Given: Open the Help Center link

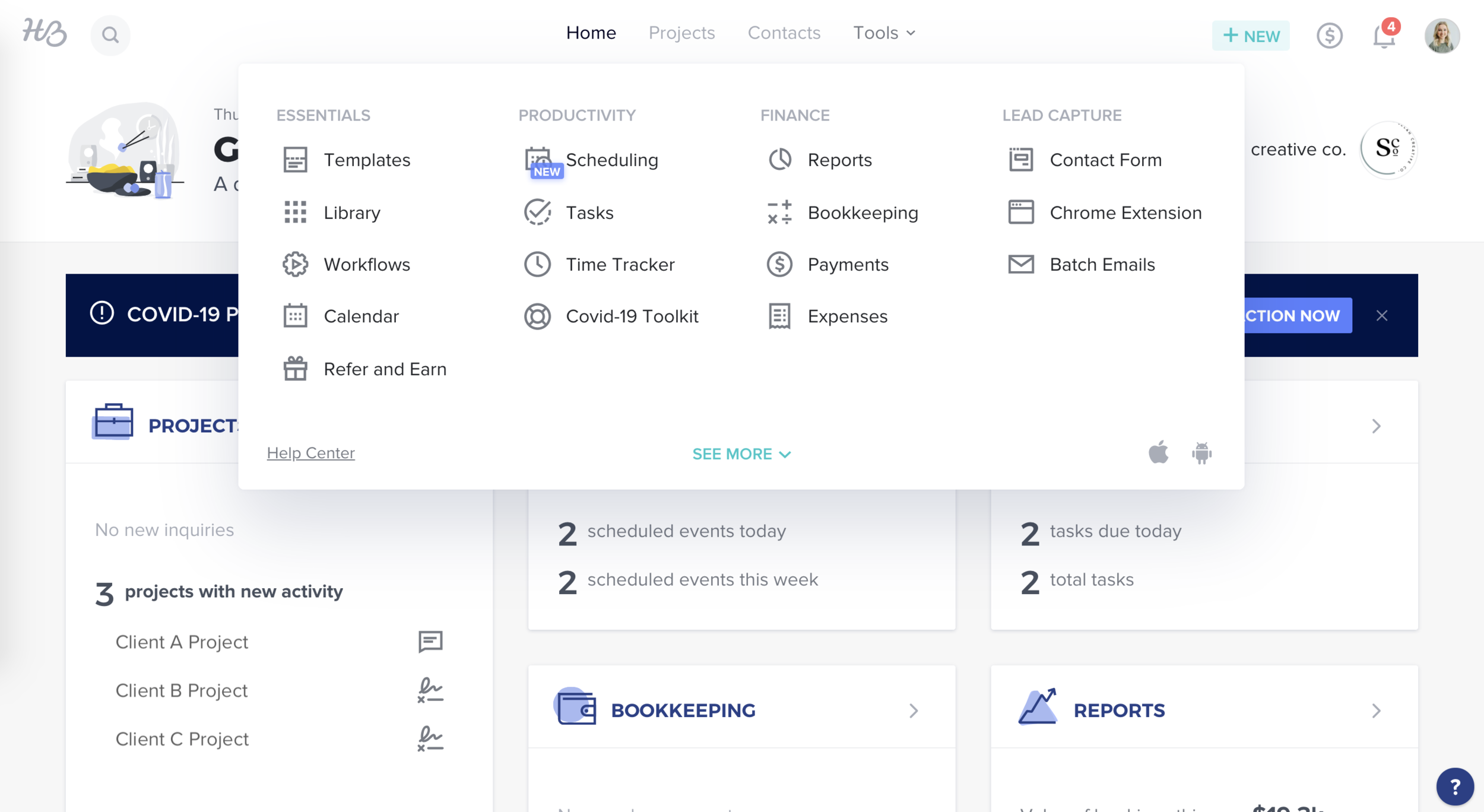Looking at the screenshot, I should 310,453.
